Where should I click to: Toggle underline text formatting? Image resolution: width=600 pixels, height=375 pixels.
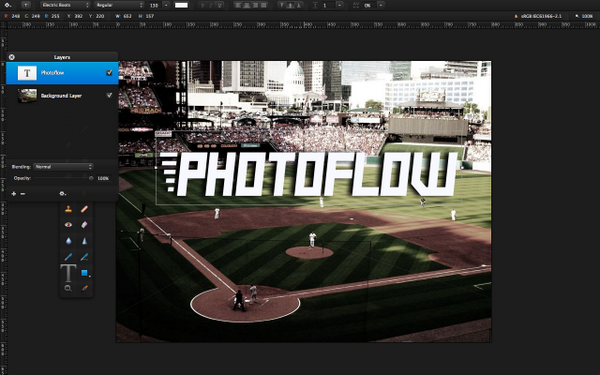(x=219, y=5)
